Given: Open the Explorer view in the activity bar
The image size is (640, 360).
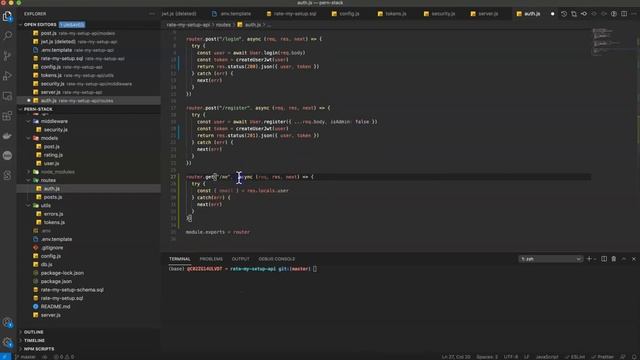Looking at the screenshot, I should pyautogui.click(x=7, y=16).
